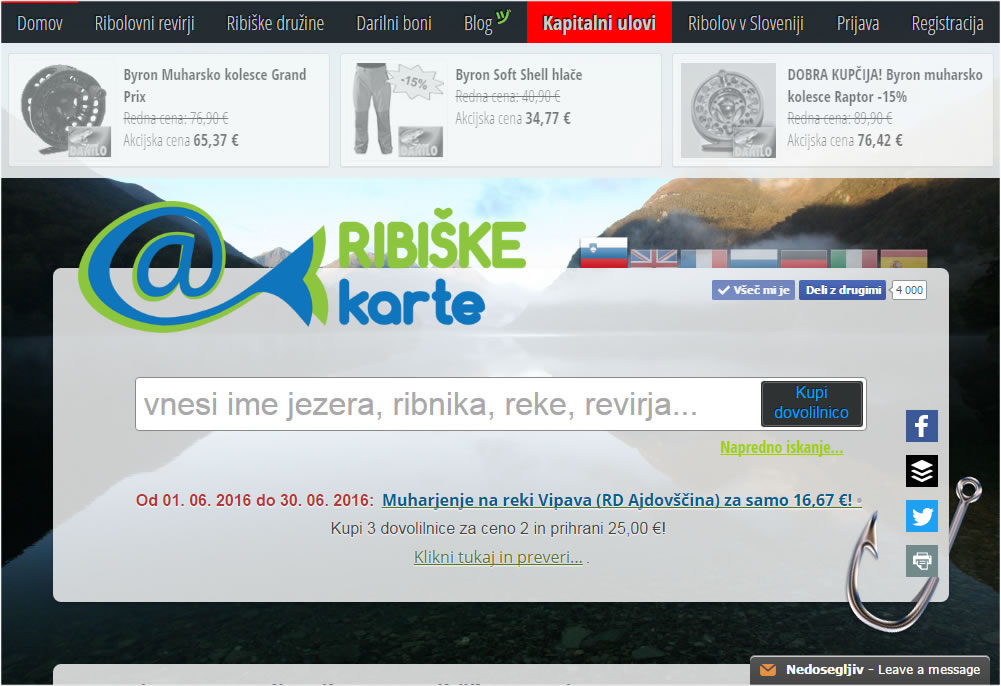Switch language with the Italian flag

[854, 258]
